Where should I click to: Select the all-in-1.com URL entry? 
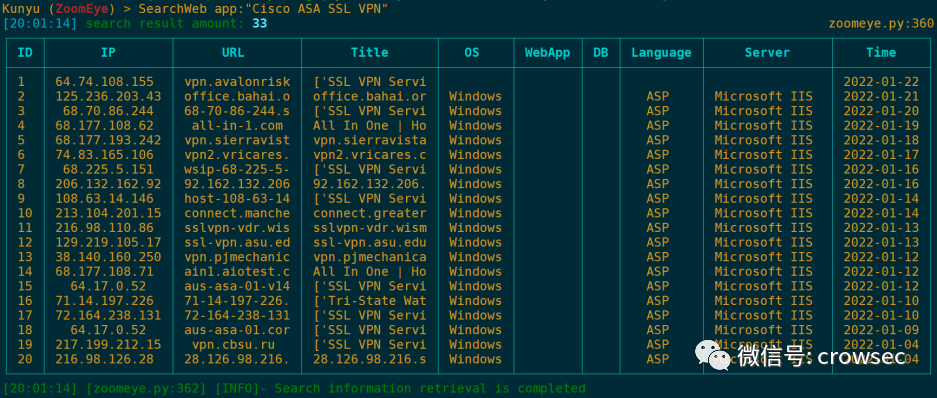point(237,125)
